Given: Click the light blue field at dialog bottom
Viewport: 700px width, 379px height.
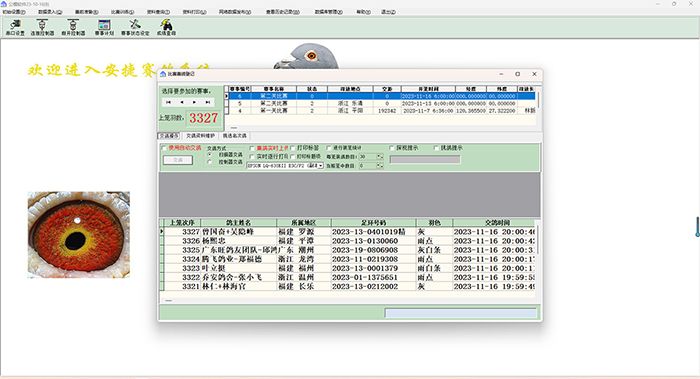Looking at the screenshot, I should click(x=461, y=313).
